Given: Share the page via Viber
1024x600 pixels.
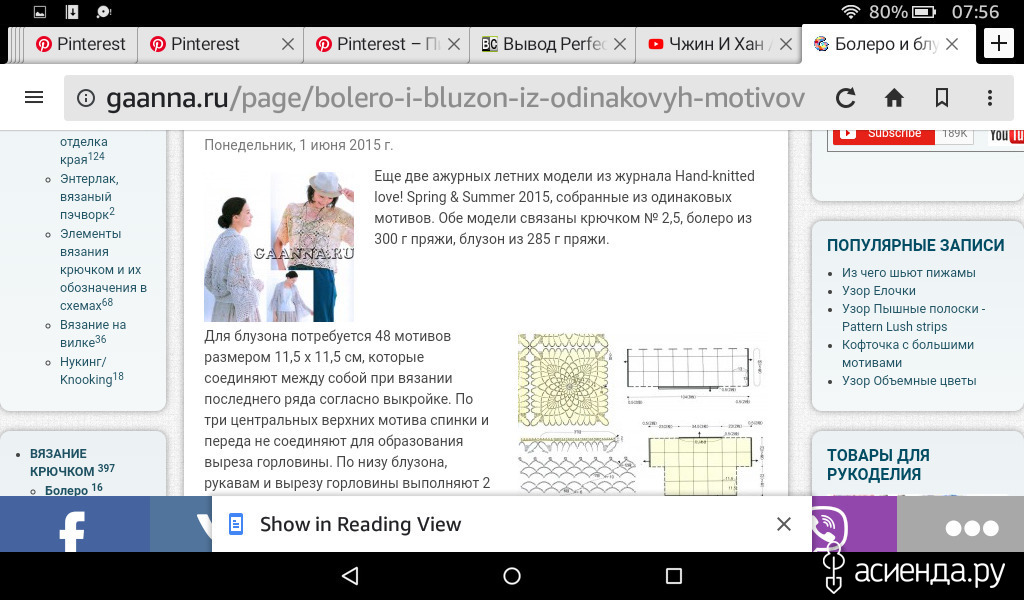Looking at the screenshot, I should [x=854, y=524].
